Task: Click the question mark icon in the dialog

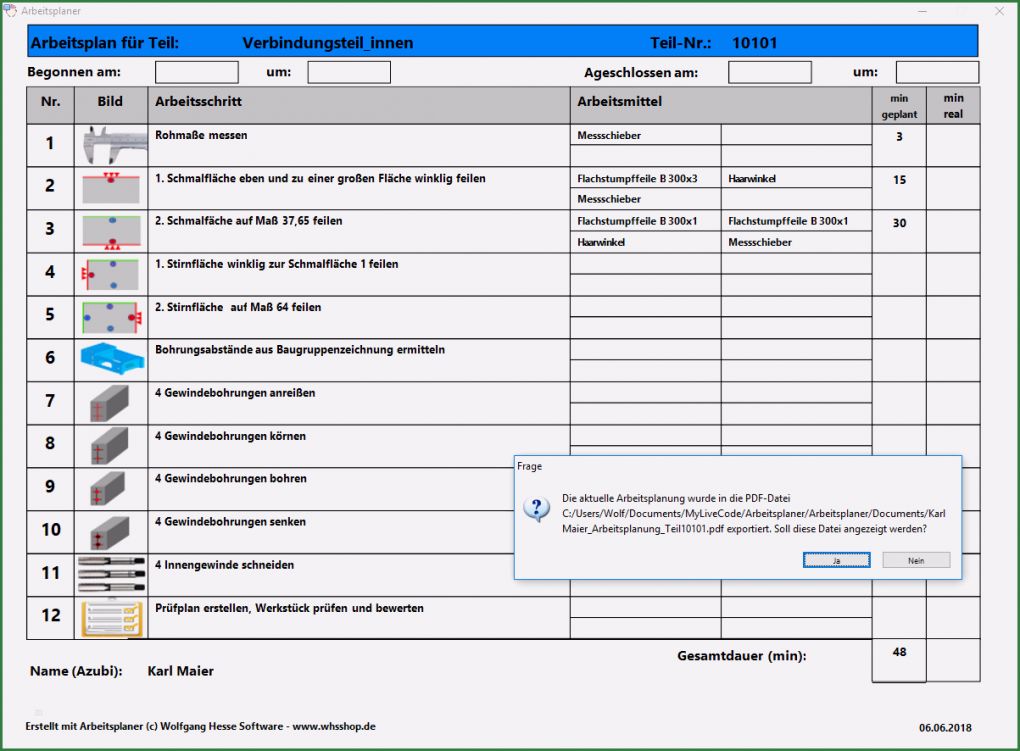Action: 537,509
